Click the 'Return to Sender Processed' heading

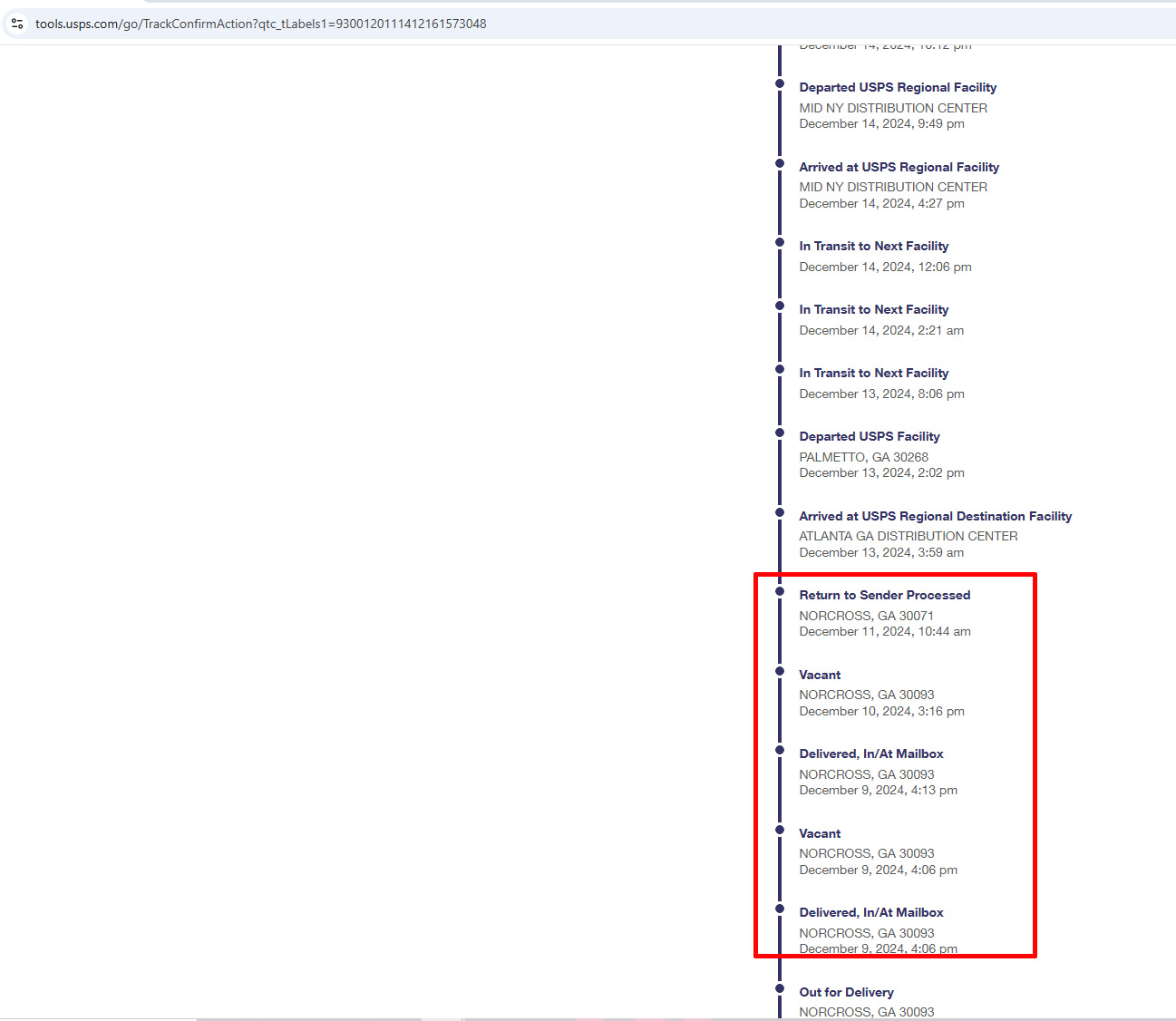[885, 595]
